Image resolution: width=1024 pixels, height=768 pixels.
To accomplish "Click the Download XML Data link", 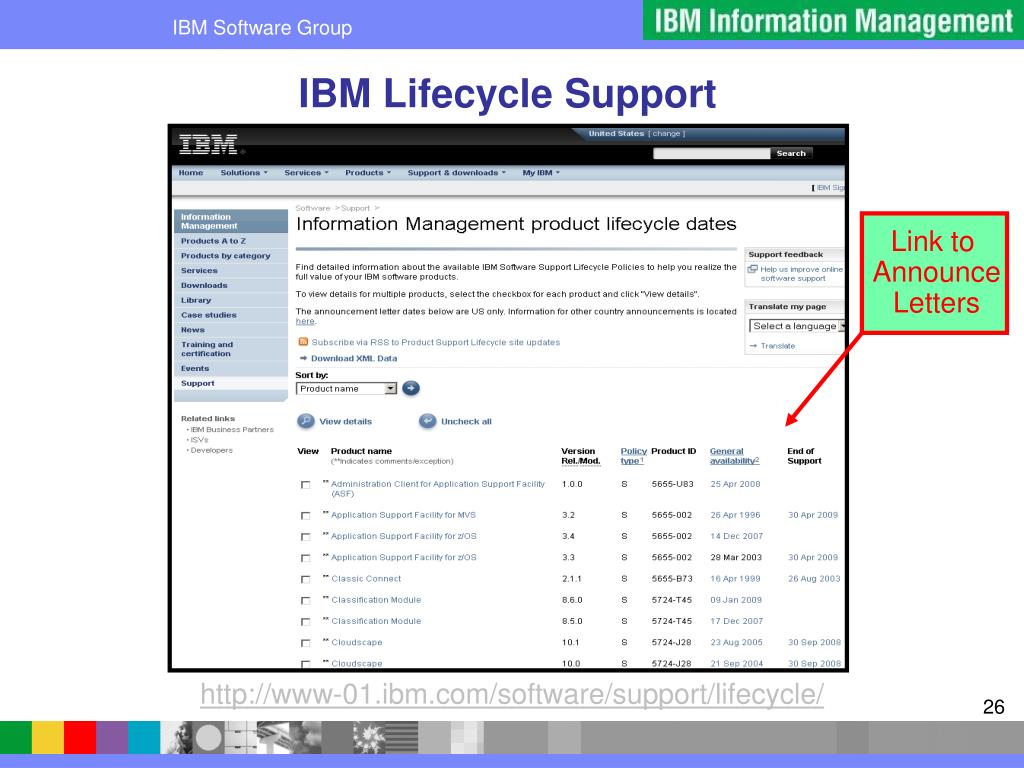I will [354, 359].
